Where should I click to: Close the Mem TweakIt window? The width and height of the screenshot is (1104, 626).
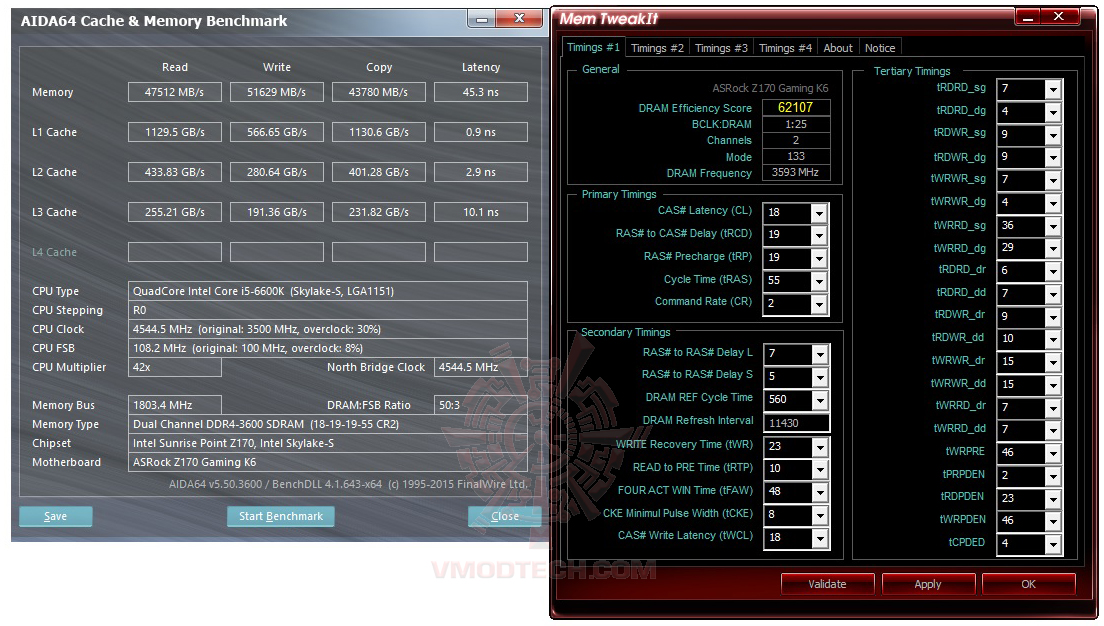click(x=1059, y=17)
